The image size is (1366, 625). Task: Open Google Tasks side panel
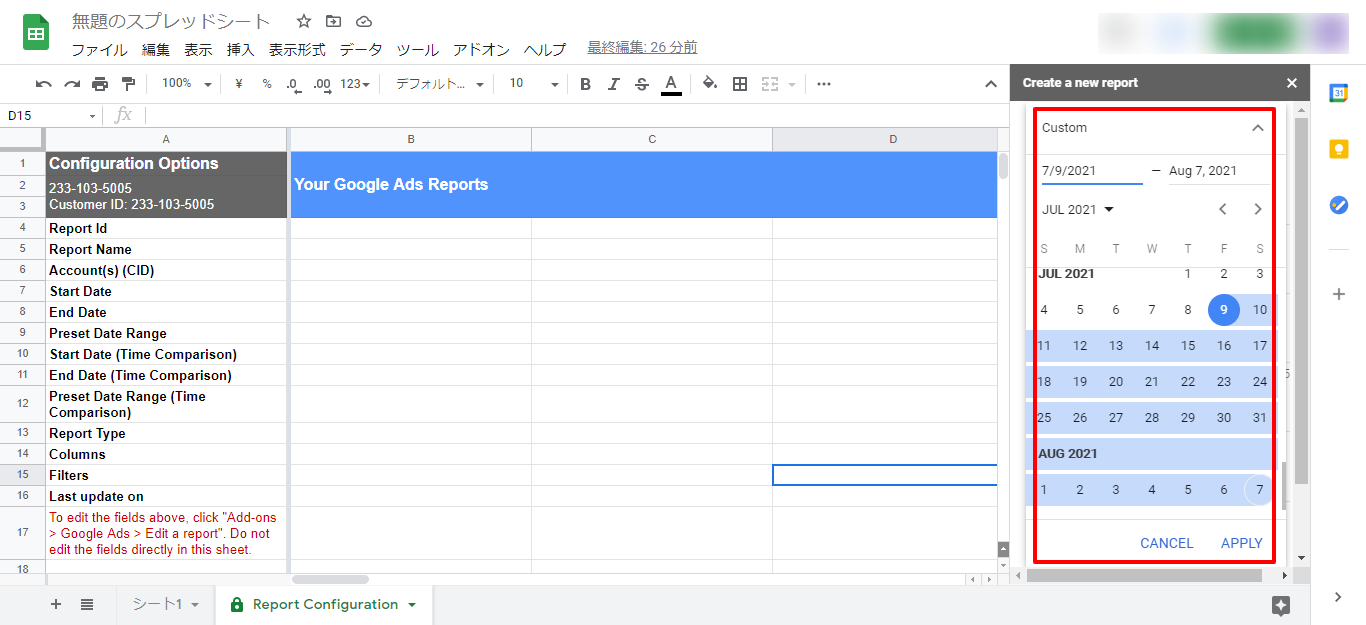pyautogui.click(x=1339, y=204)
